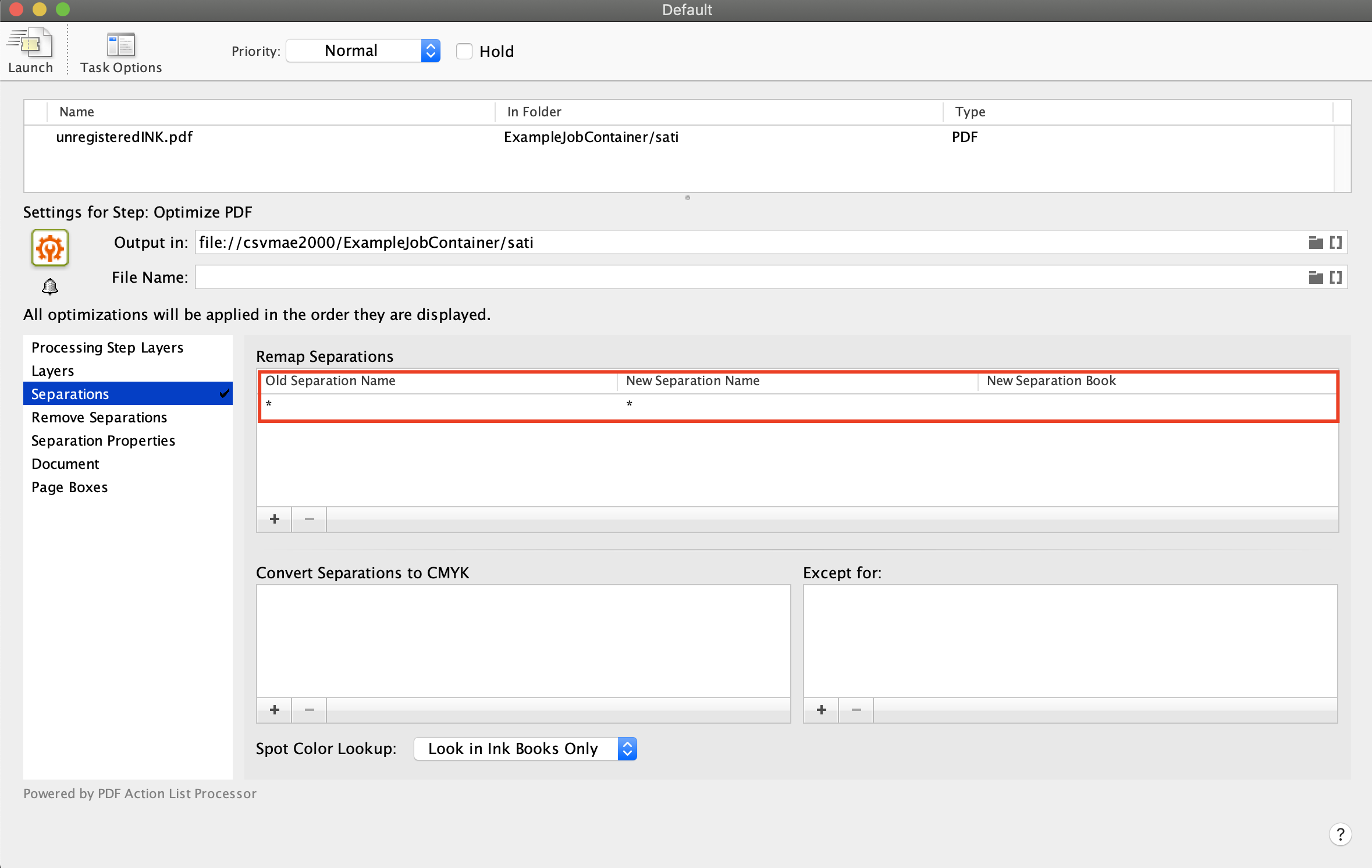This screenshot has height=868, width=1372.
Task: Remove the selected Remap Separations row
Action: 308,519
